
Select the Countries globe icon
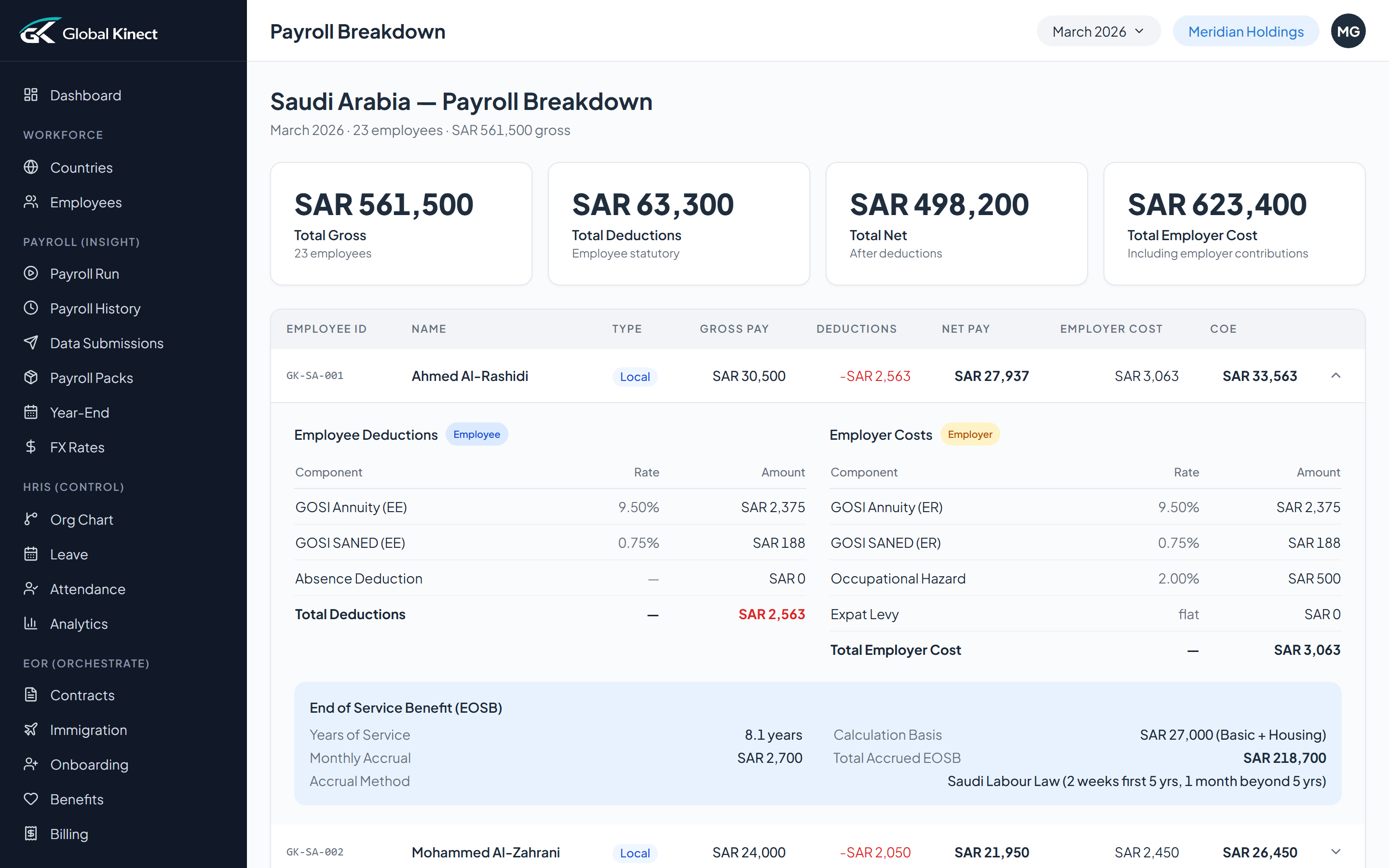pyautogui.click(x=31, y=167)
